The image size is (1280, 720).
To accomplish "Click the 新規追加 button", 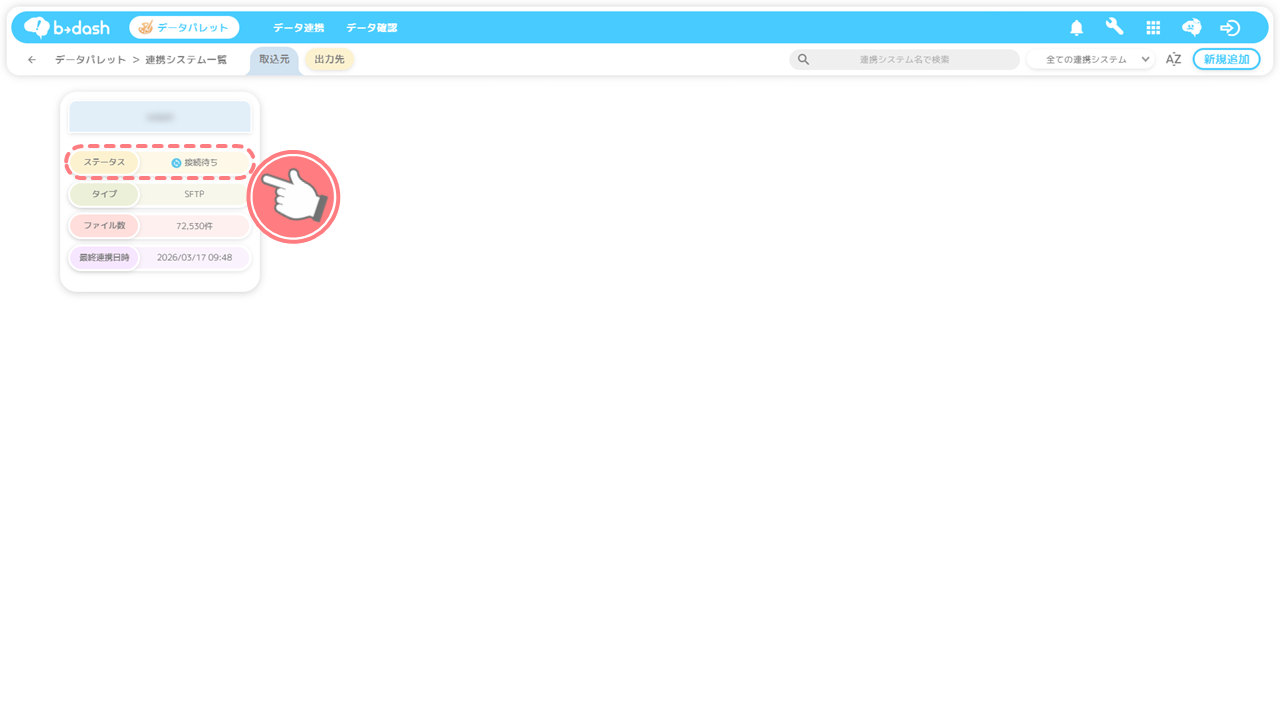I will point(1226,60).
